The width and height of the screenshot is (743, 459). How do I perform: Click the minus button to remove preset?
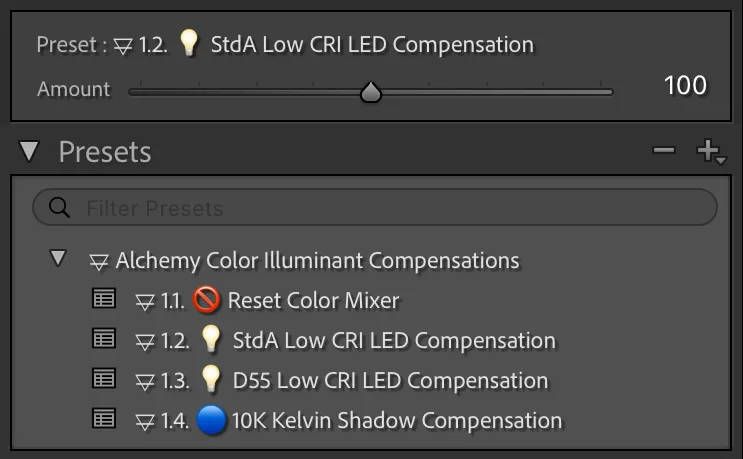[x=664, y=151]
